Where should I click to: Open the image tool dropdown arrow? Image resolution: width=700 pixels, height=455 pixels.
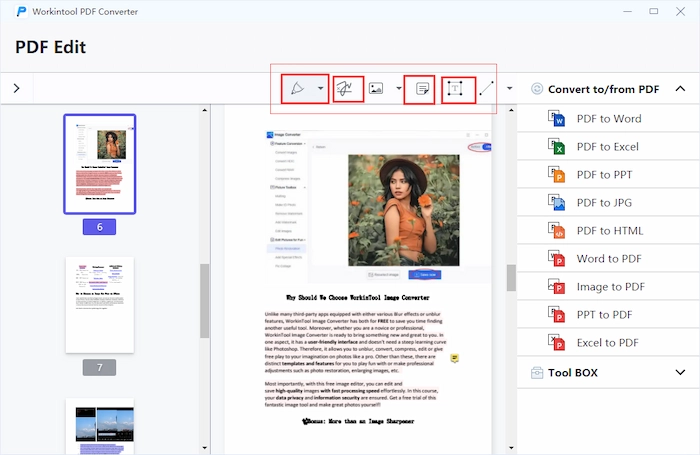[399, 88]
